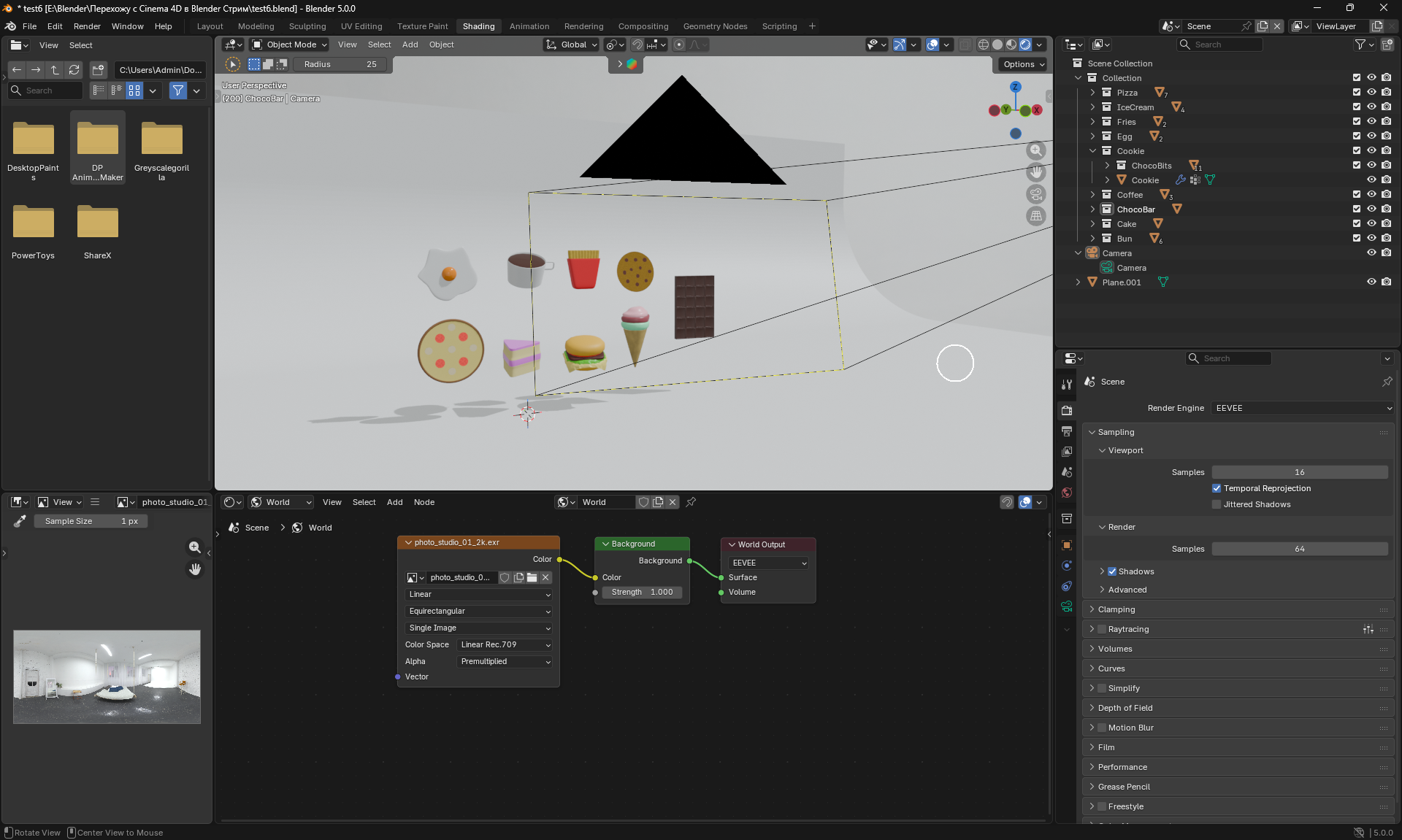Click the photo studio HDRI image preview
Image resolution: width=1402 pixels, height=840 pixels.
[107, 677]
